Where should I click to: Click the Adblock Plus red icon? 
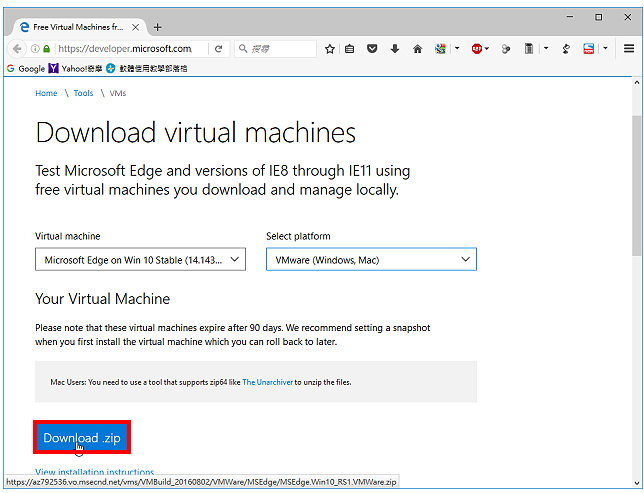pos(476,49)
